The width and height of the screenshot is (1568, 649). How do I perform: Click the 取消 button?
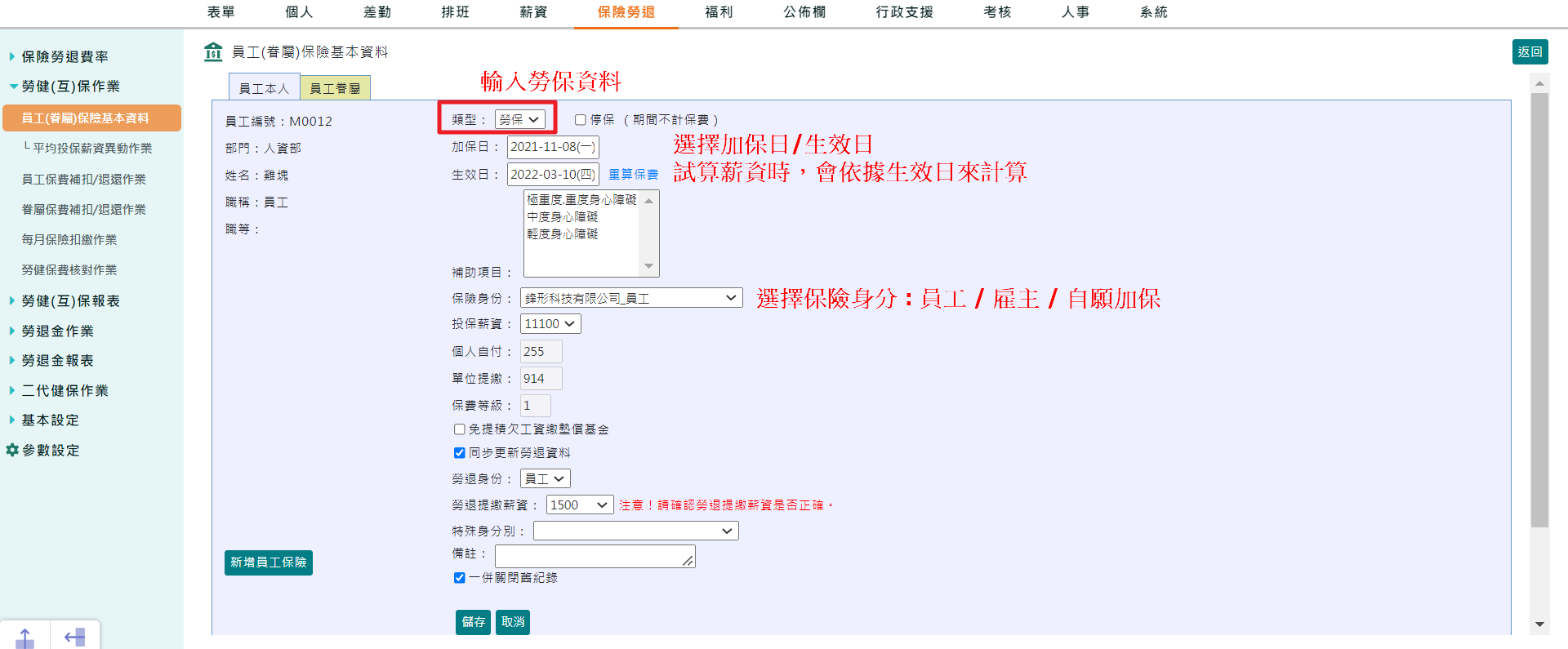click(x=513, y=622)
